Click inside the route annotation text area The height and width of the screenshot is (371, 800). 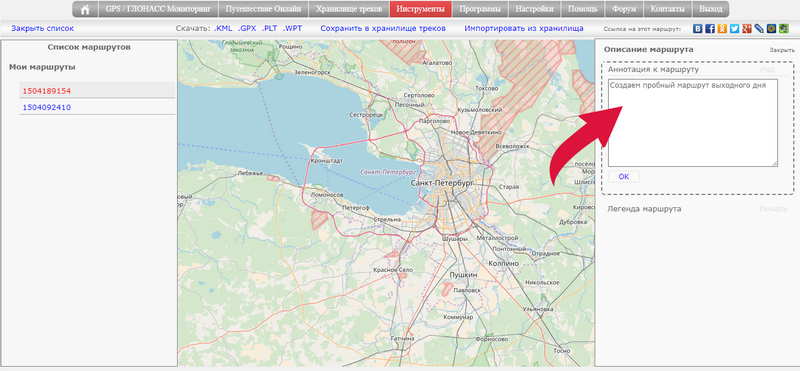point(693,122)
